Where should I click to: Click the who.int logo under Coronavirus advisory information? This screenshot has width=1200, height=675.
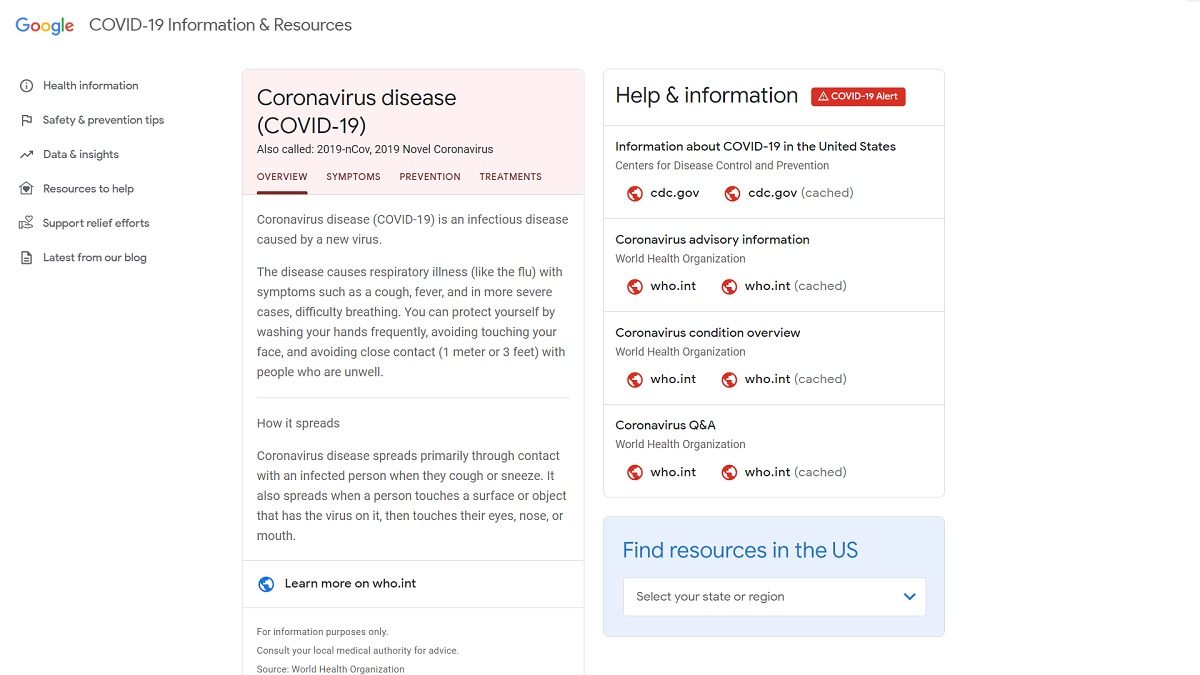point(634,286)
